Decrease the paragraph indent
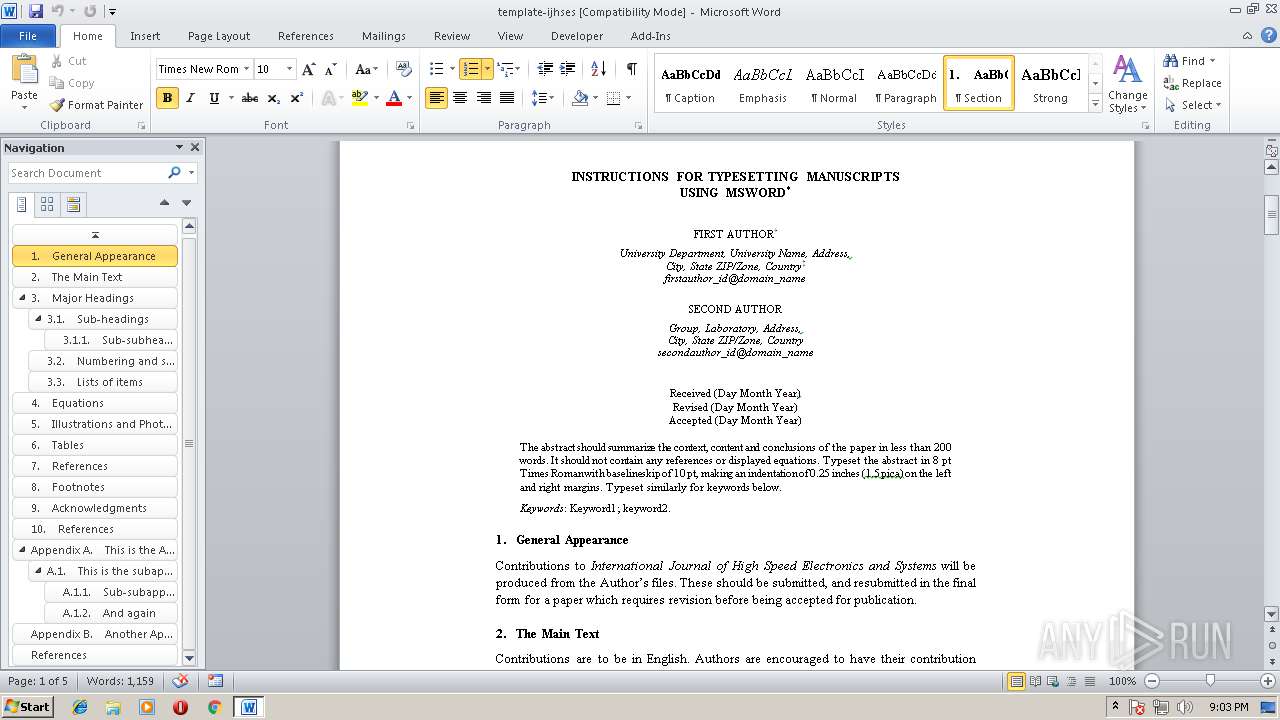 click(545, 70)
